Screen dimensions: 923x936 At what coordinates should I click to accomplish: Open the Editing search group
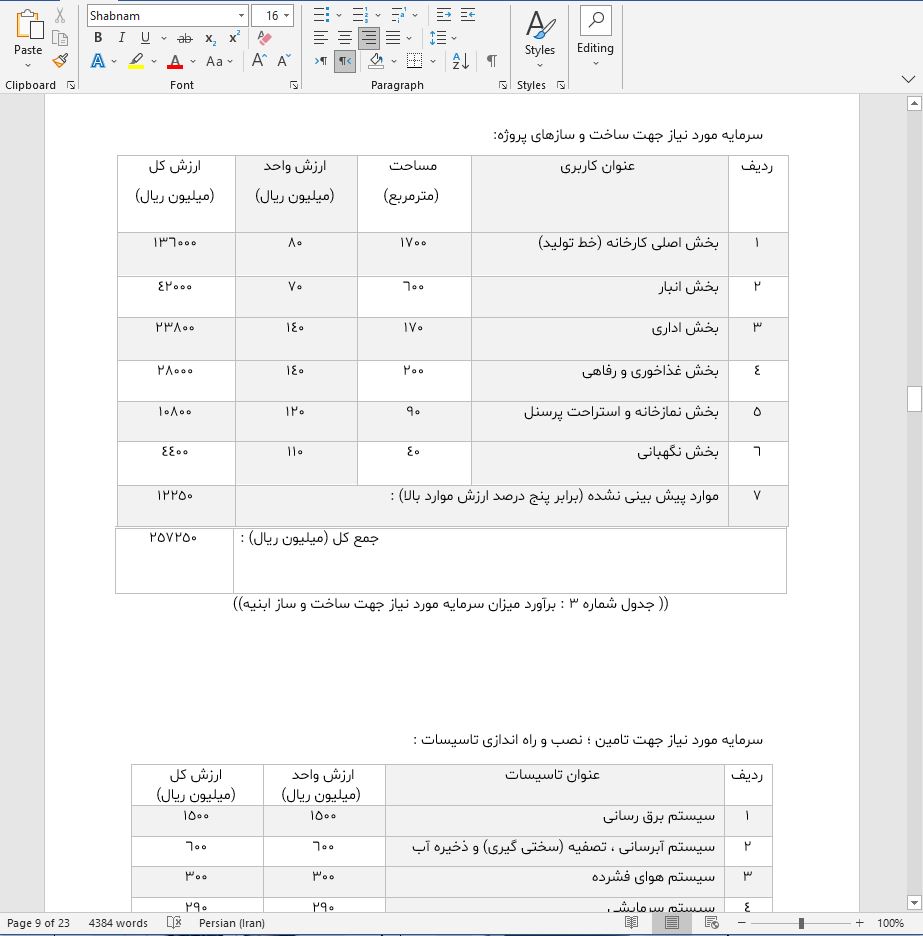(595, 37)
